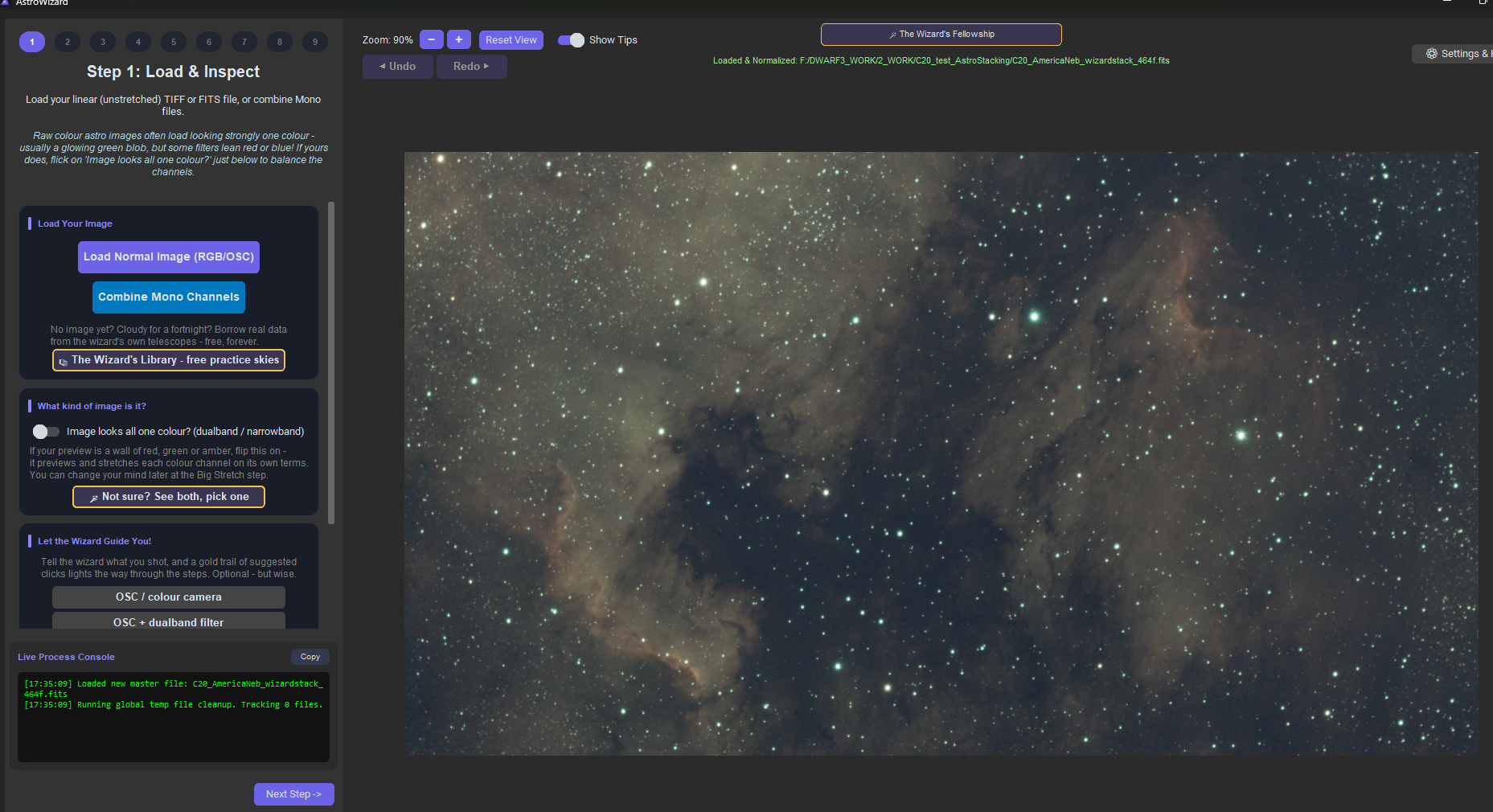The width and height of the screenshot is (1493, 812).
Task: Reset the image view
Action: [511, 40]
